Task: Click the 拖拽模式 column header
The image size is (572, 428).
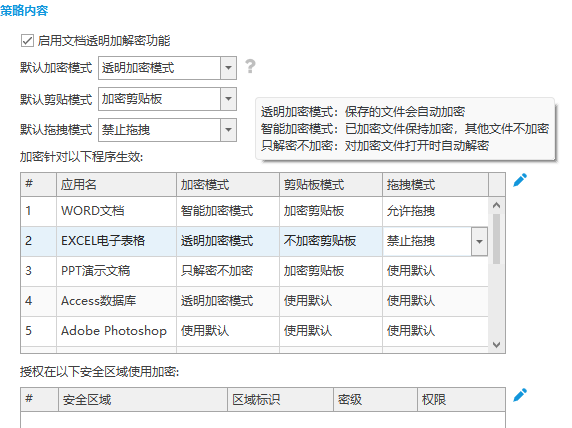Action: [x=435, y=185]
